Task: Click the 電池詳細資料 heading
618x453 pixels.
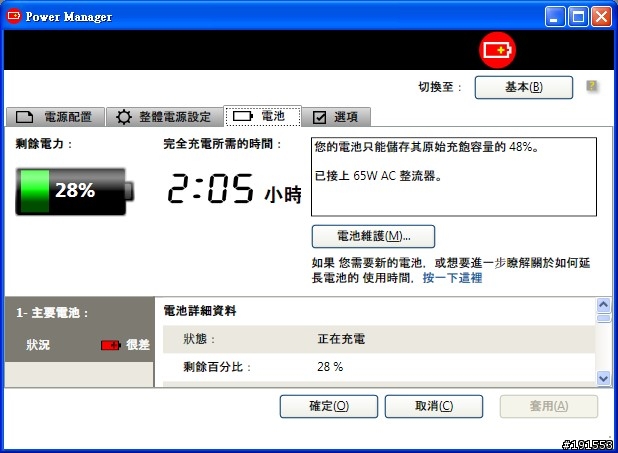Action: pos(200,311)
